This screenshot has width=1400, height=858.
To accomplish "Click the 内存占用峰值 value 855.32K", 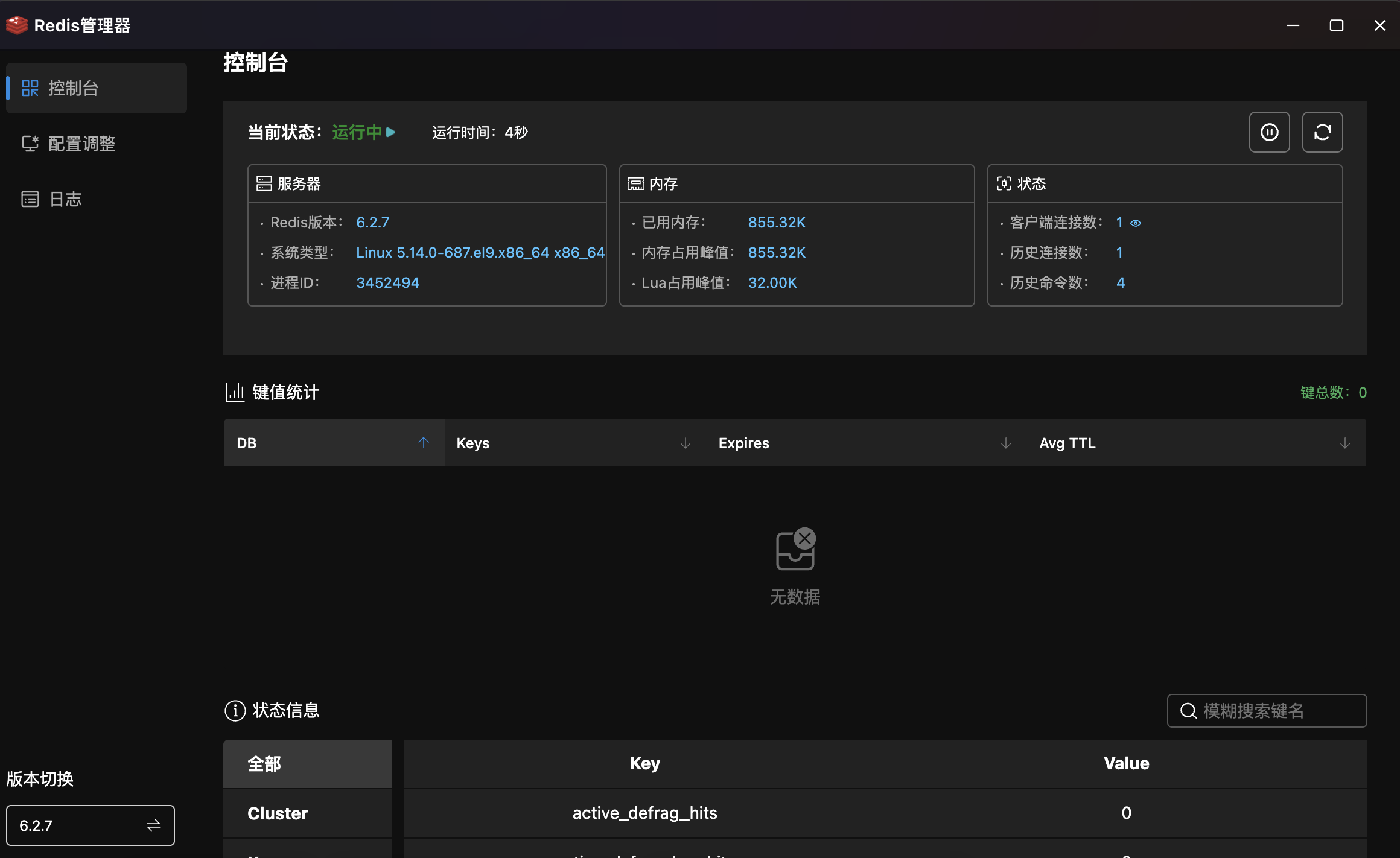I will [x=777, y=253].
